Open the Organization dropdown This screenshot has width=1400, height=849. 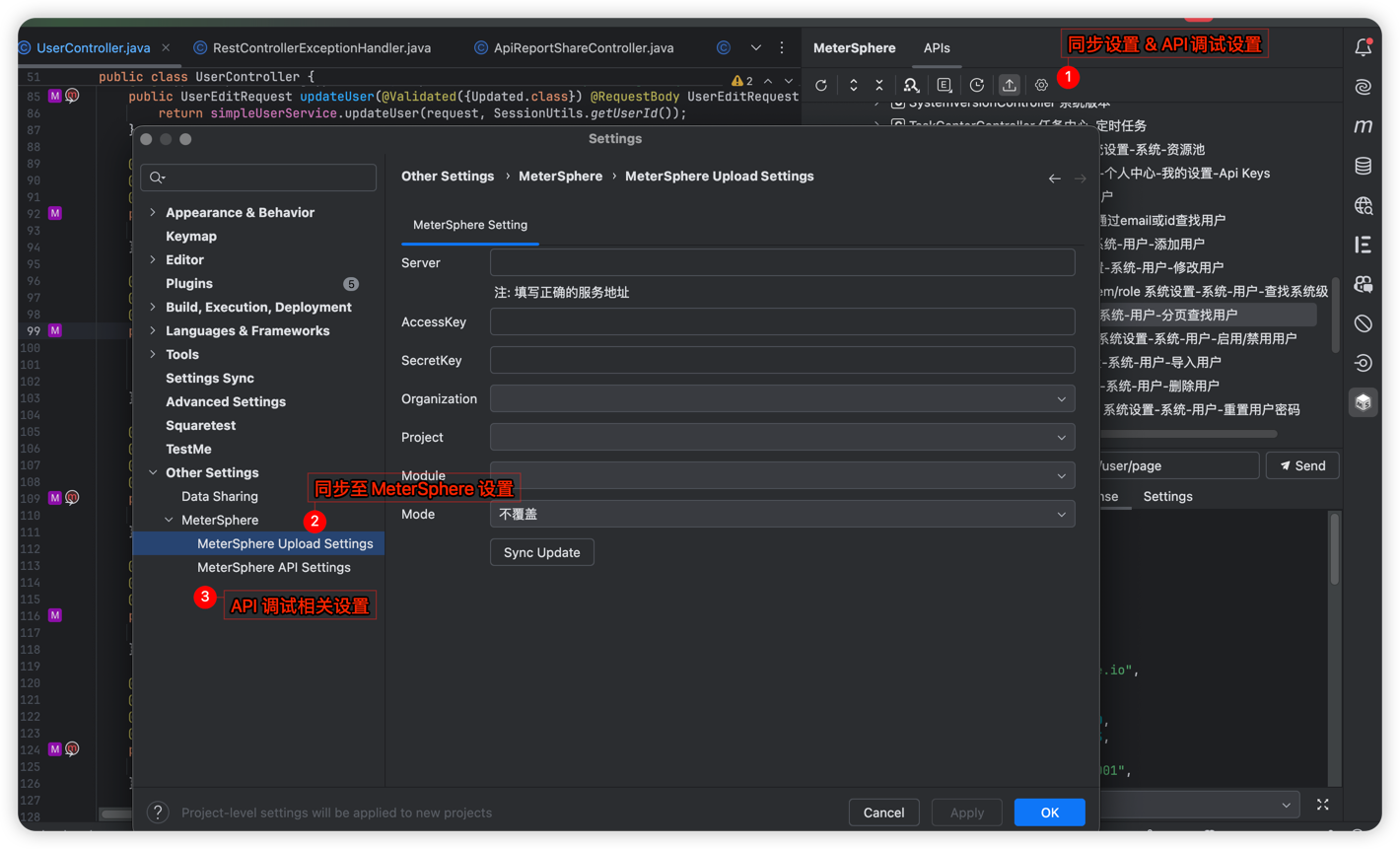pyautogui.click(x=783, y=399)
